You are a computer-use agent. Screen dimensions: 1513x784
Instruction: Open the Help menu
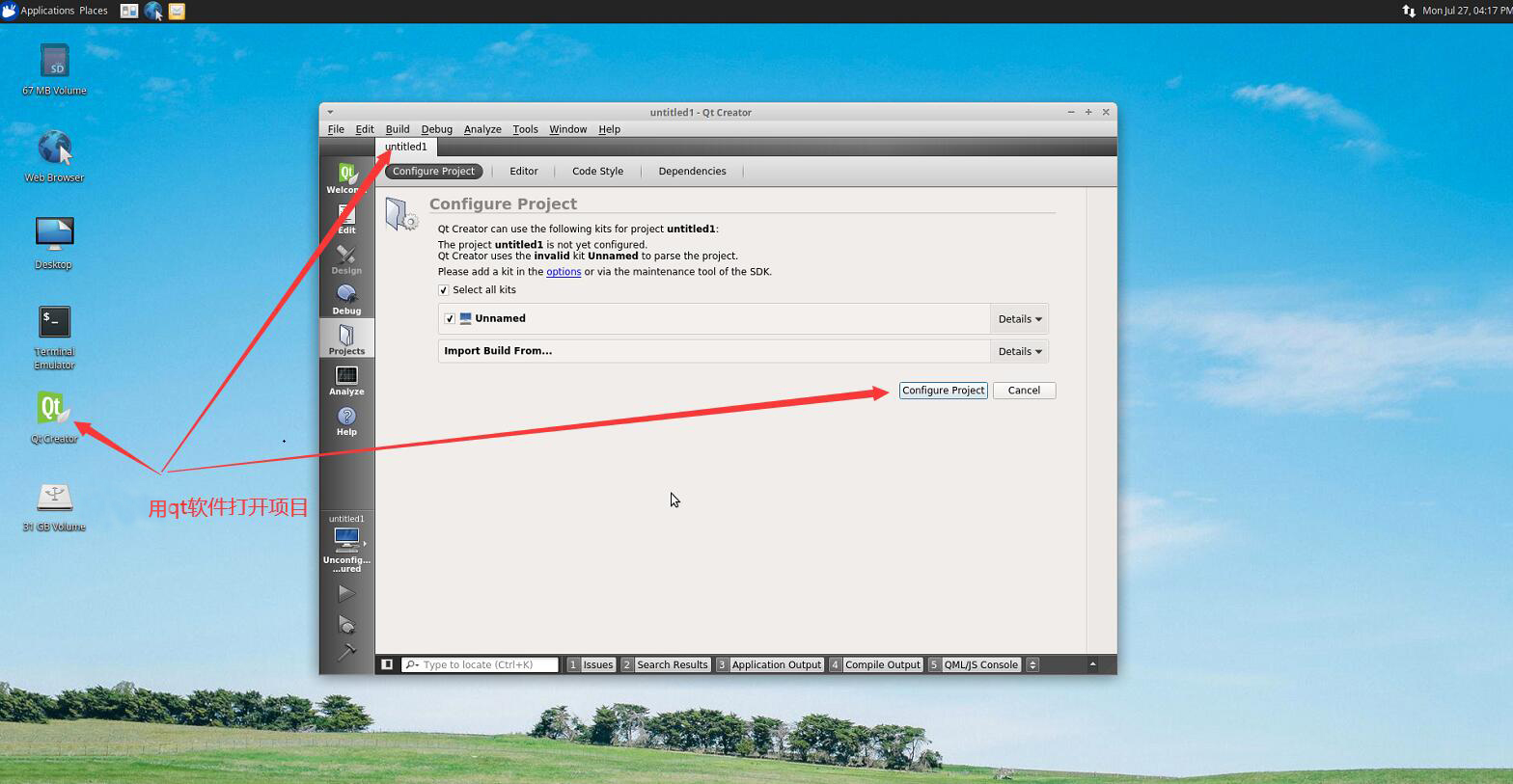(609, 129)
